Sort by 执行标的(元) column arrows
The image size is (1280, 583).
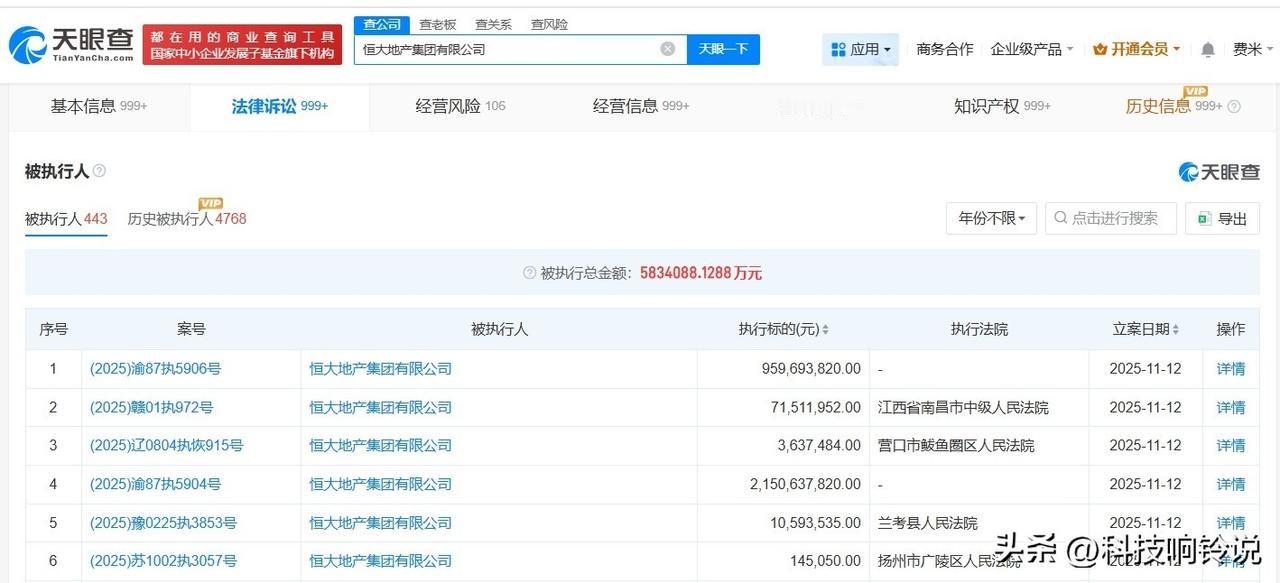[825, 330]
